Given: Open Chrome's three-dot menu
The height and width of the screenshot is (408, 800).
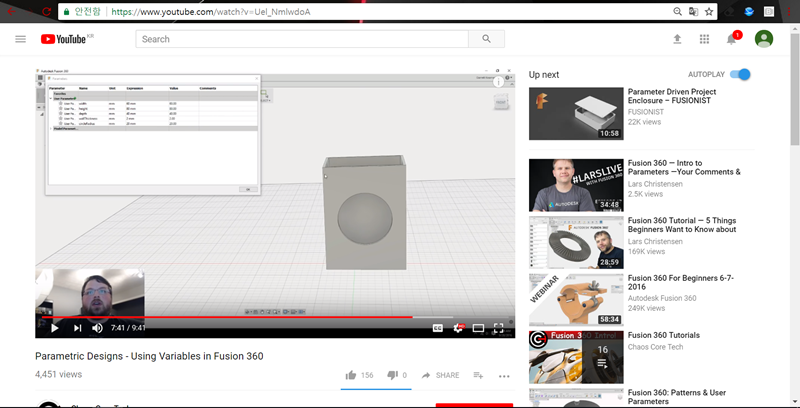Looking at the screenshot, I should 789,11.
